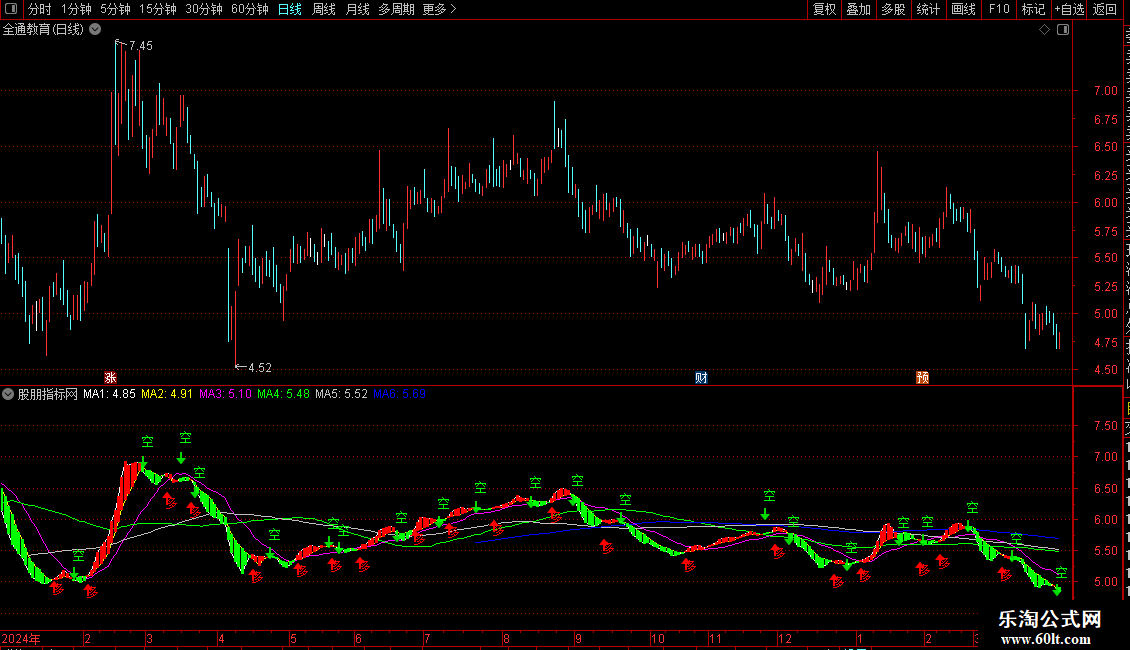Switch to 日线 daily chart
This screenshot has height=650, width=1130.
290,9
